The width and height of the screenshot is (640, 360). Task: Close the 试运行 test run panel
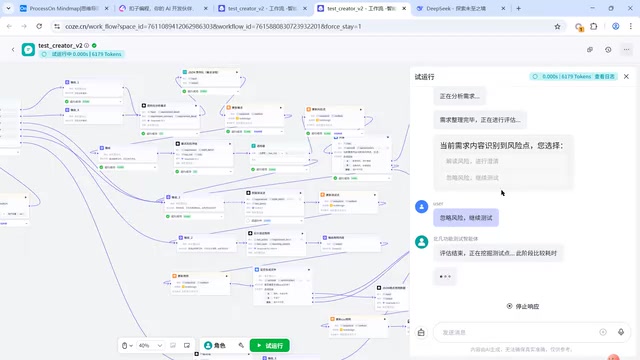(x=626, y=76)
